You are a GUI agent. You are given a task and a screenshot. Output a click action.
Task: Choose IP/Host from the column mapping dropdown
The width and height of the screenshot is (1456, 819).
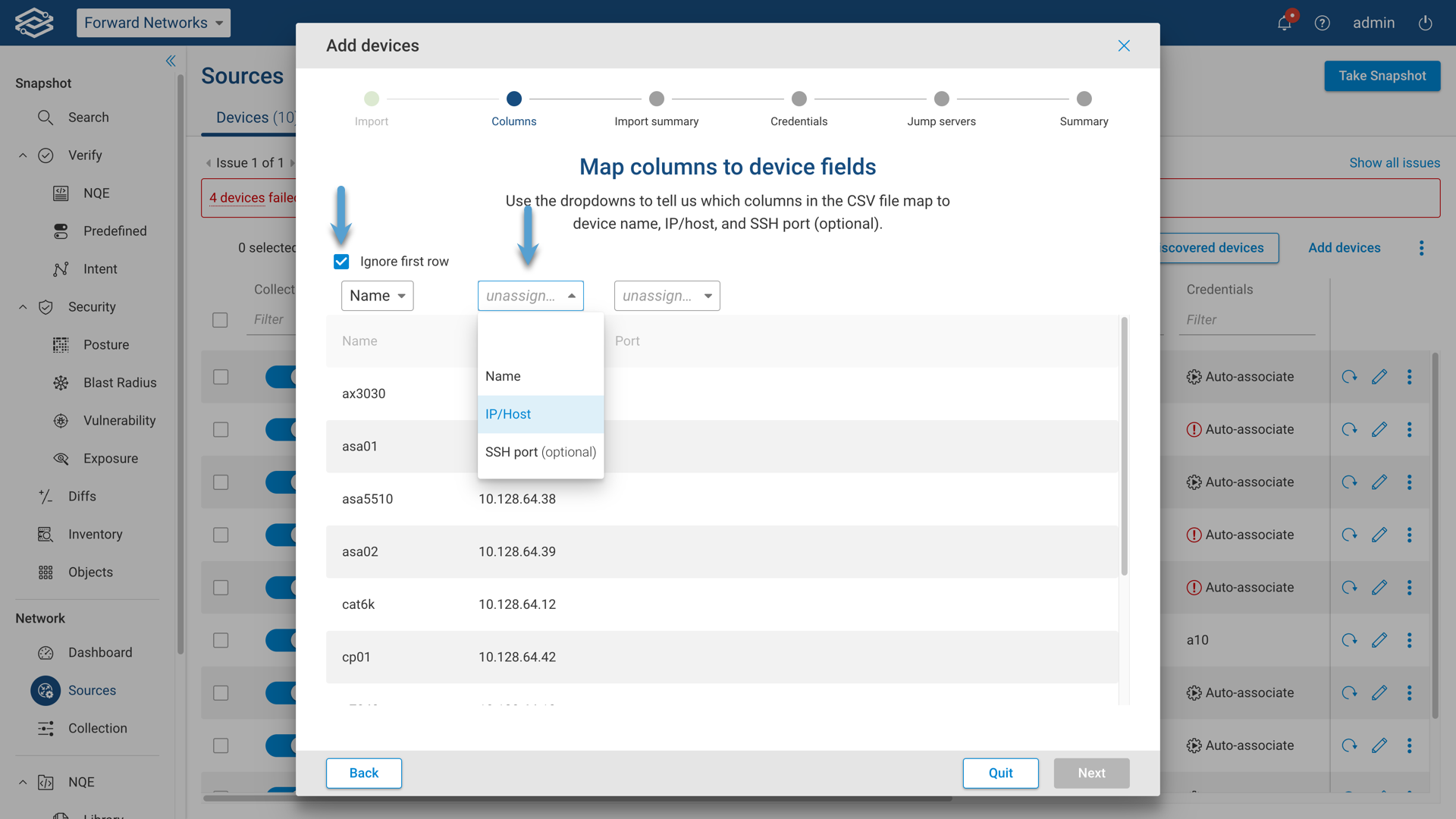(x=507, y=414)
